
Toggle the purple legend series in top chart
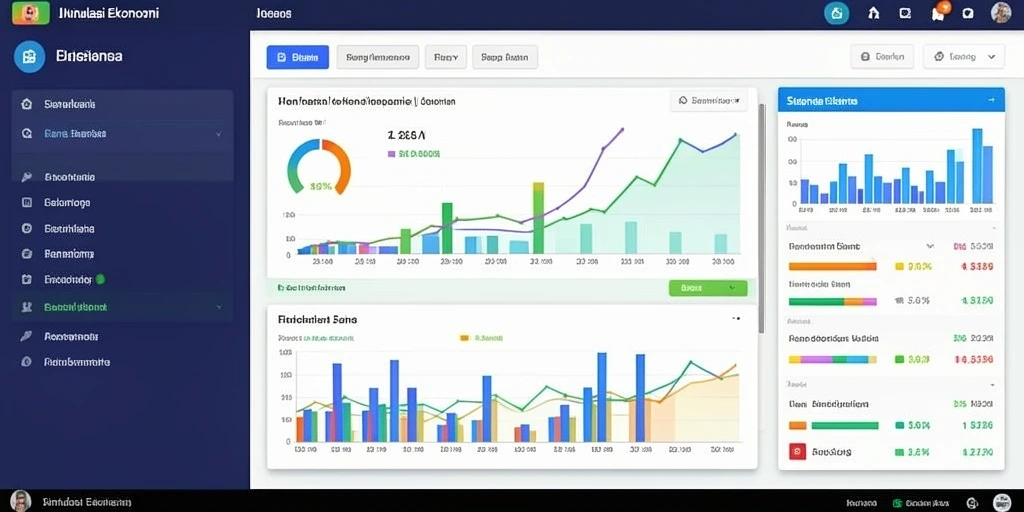pos(391,154)
